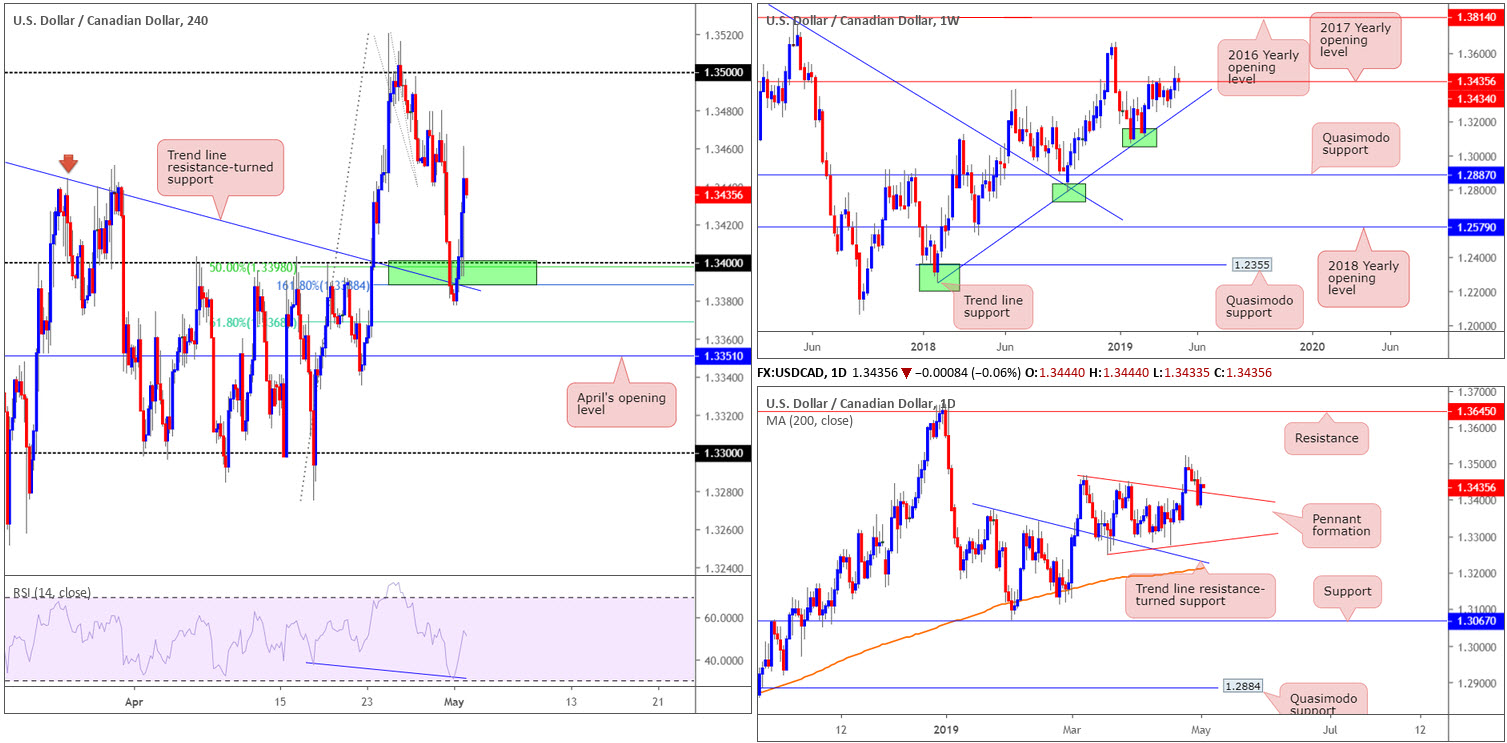The width and height of the screenshot is (1507, 743).
Task: Select the '50.00%(1.33980)' Fibonacci label
Action: coord(252,268)
